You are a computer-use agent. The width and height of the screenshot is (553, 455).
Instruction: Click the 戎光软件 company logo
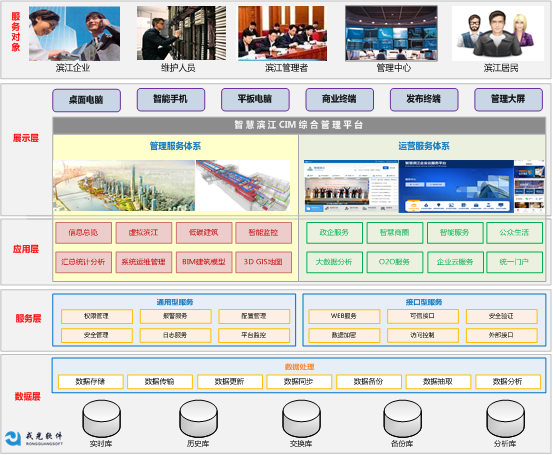34,438
